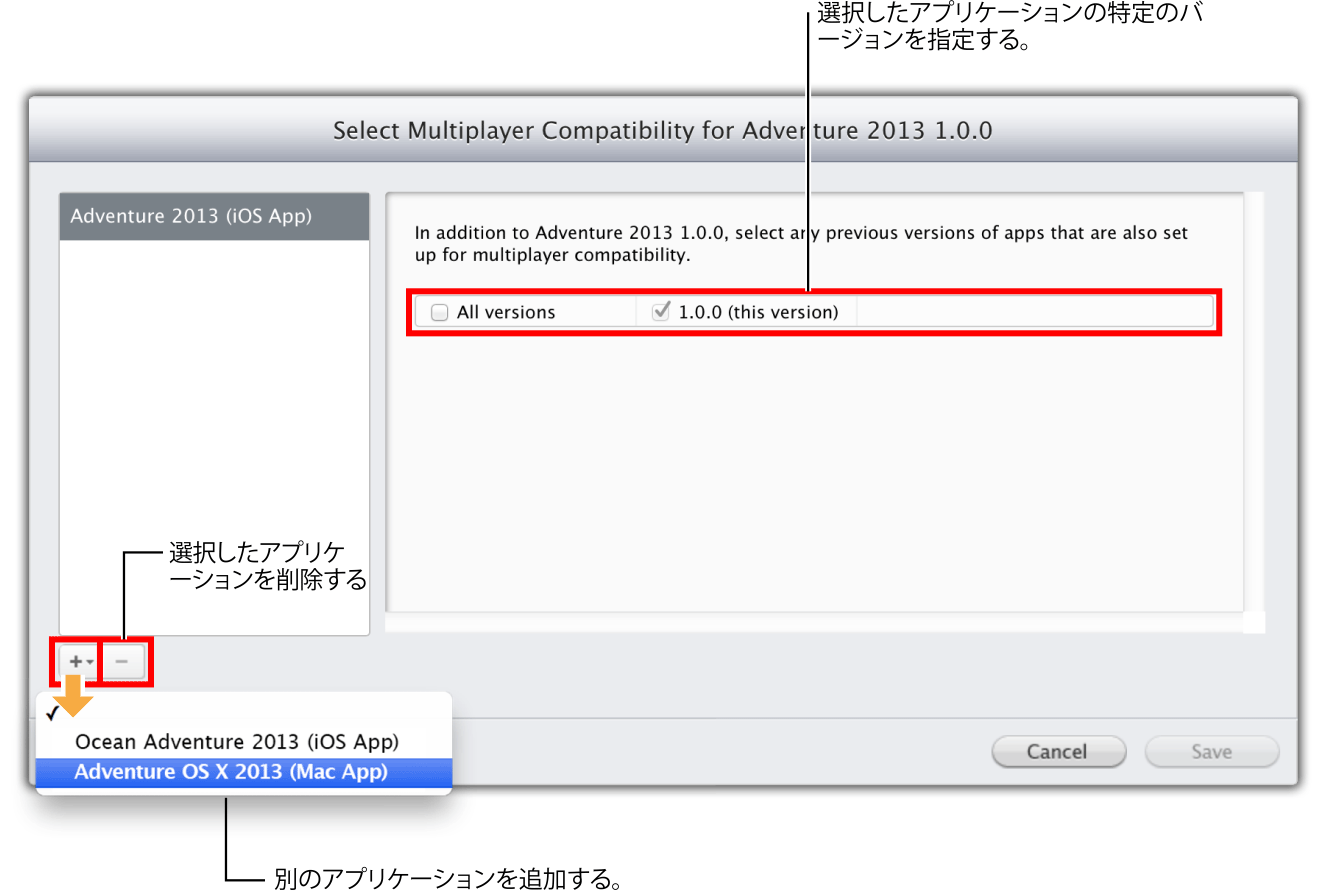Click the annotation 別のアプリケーションを追加する

pos(449,880)
